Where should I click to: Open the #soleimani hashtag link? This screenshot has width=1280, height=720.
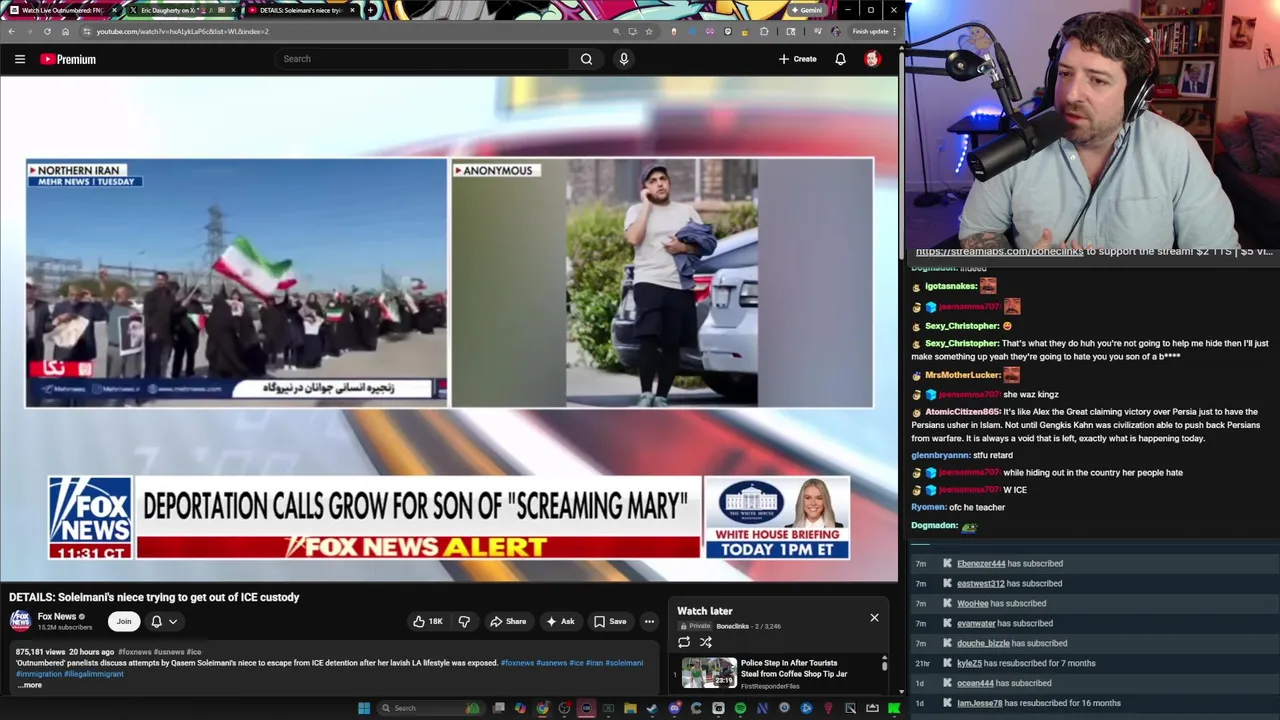point(624,663)
